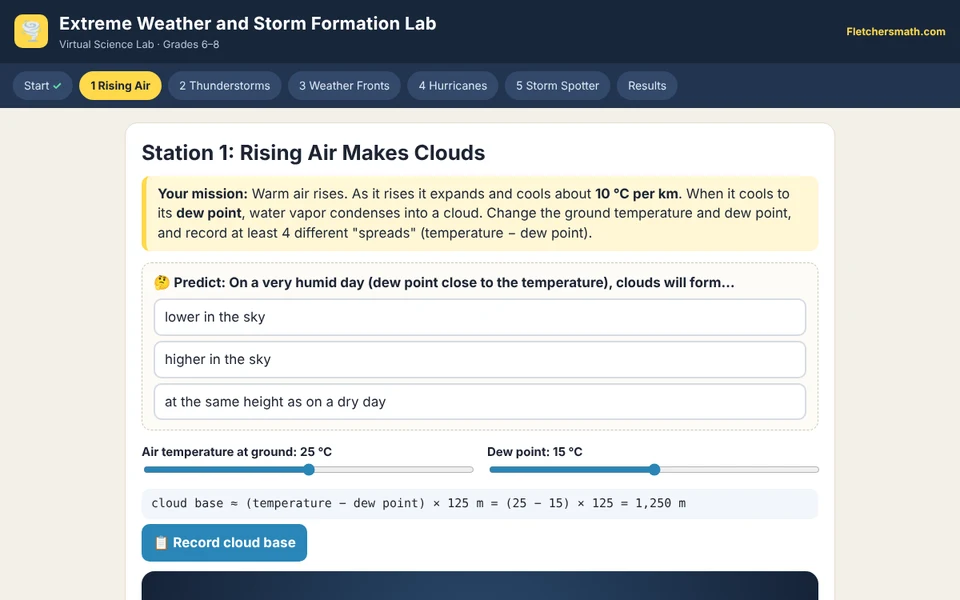Click the 'Your mission:' text

(x=203, y=193)
